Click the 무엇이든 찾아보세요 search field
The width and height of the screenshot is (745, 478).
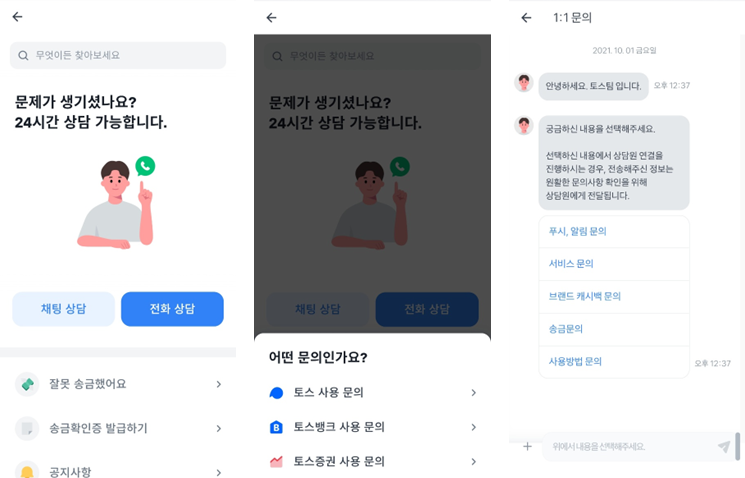tap(118, 55)
